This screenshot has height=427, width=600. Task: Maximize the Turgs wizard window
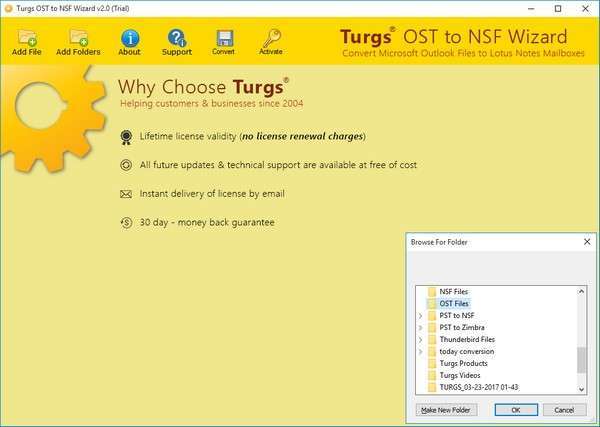[x=558, y=8]
